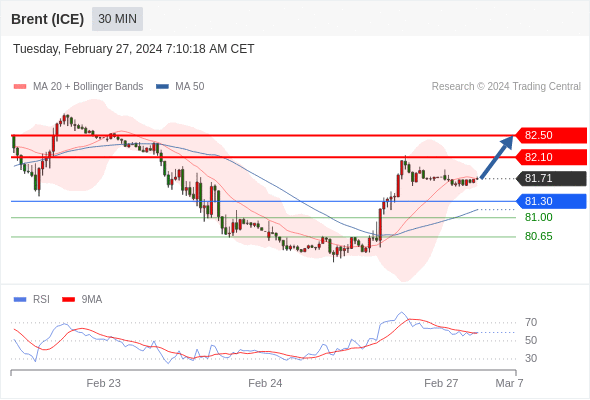This screenshot has height=400, width=590.
Task: Click the red 82.10 resistance price tag
Action: [551, 157]
